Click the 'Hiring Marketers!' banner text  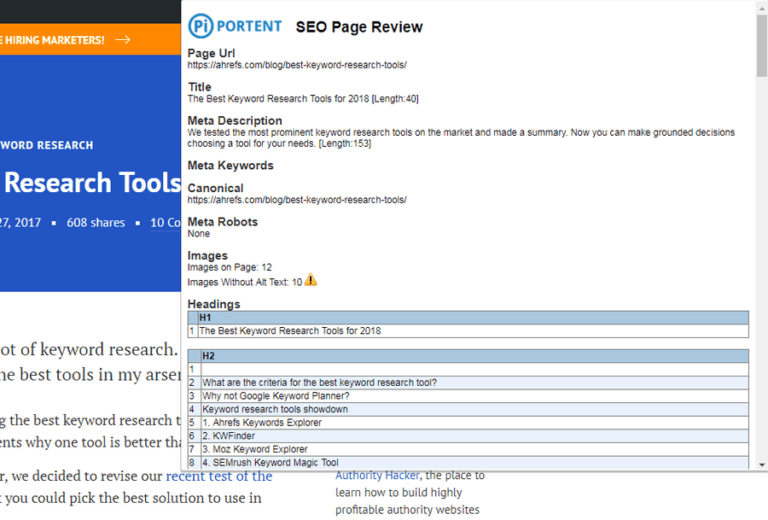(52, 40)
